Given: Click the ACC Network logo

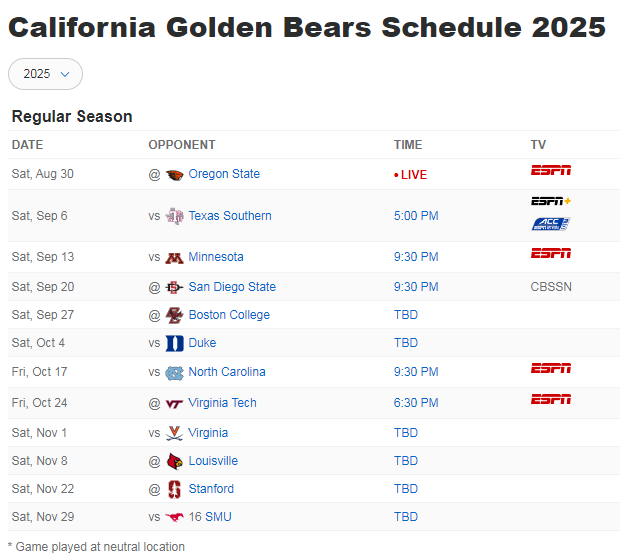Looking at the screenshot, I should [x=551, y=224].
